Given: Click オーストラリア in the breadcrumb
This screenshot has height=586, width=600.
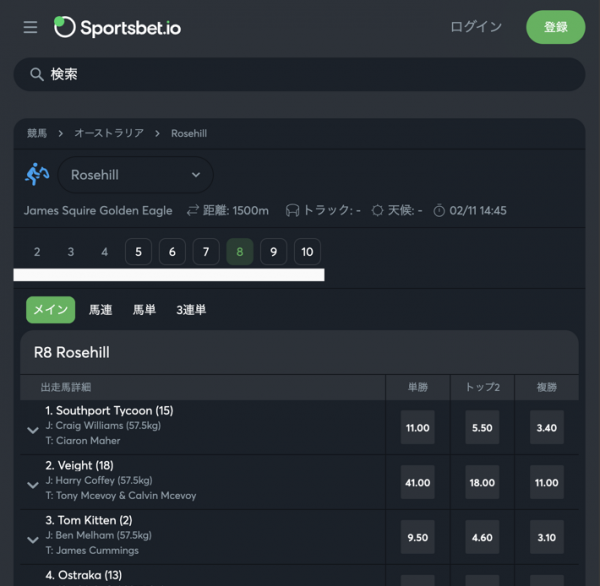Looking at the screenshot, I should 109,133.
